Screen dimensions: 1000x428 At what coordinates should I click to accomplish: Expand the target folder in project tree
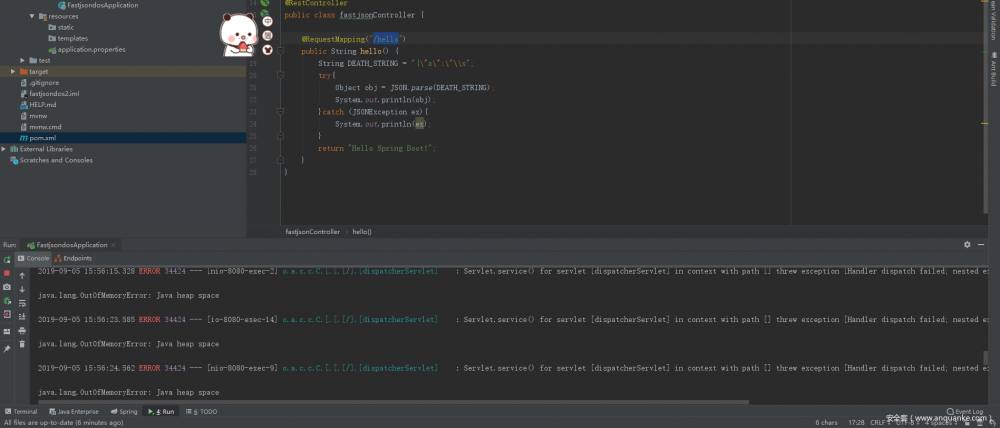click(12, 72)
